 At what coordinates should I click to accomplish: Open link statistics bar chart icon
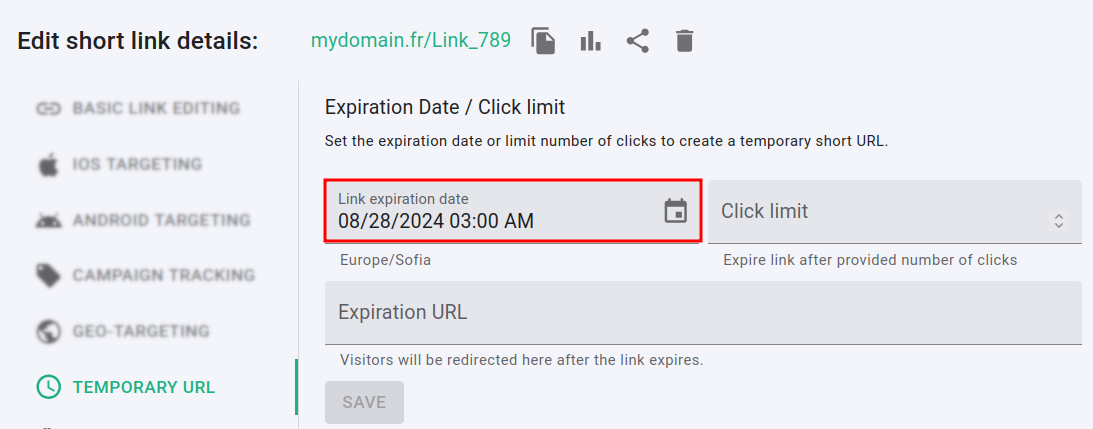click(591, 41)
